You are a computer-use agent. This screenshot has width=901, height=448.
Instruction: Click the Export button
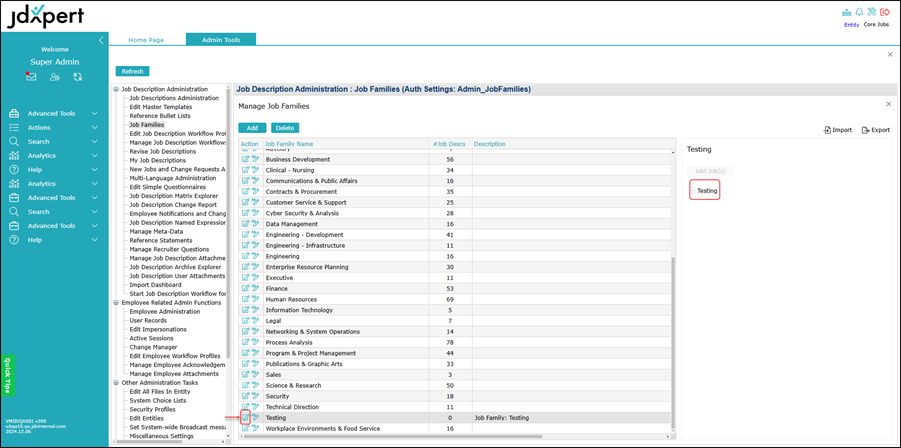click(875, 130)
